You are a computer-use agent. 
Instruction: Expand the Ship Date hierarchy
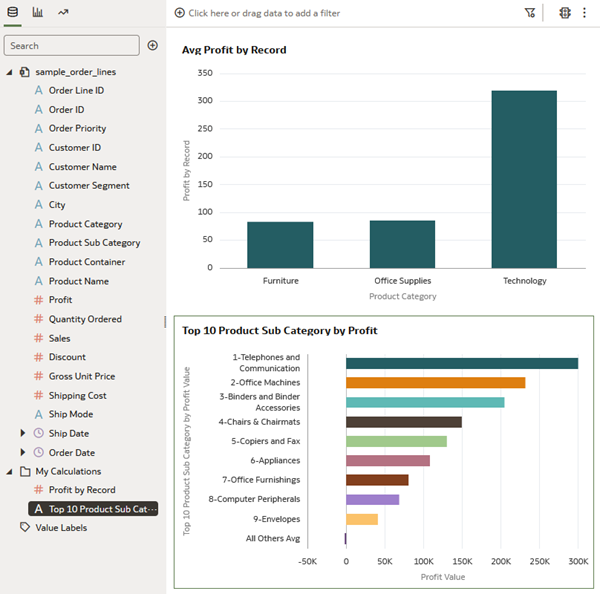23,433
